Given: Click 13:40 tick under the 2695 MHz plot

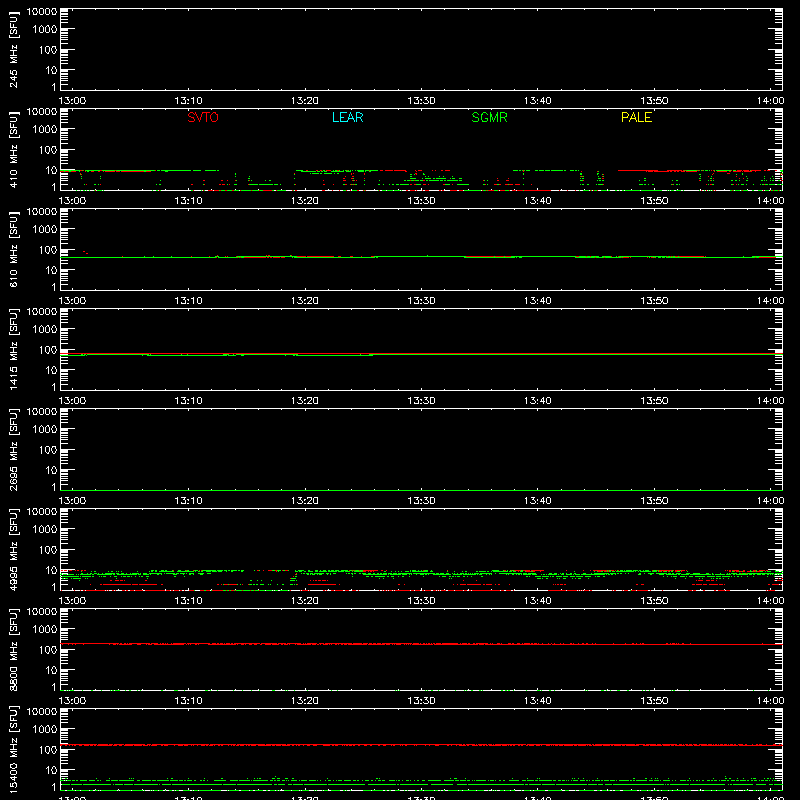Looking at the screenshot, I should point(537,501).
